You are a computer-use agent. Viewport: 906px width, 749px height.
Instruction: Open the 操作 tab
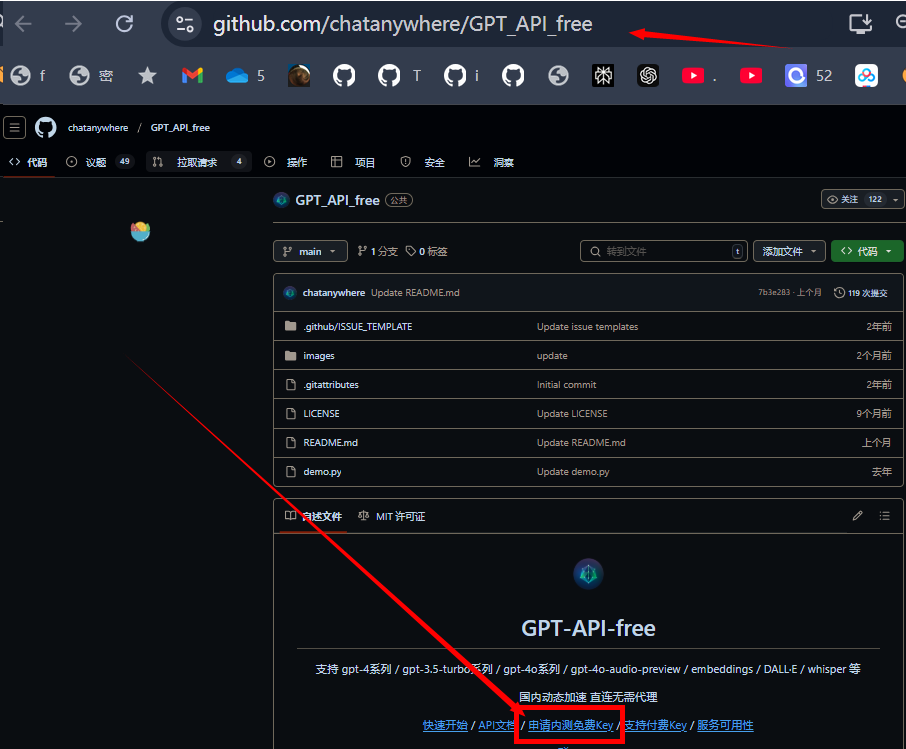285,162
